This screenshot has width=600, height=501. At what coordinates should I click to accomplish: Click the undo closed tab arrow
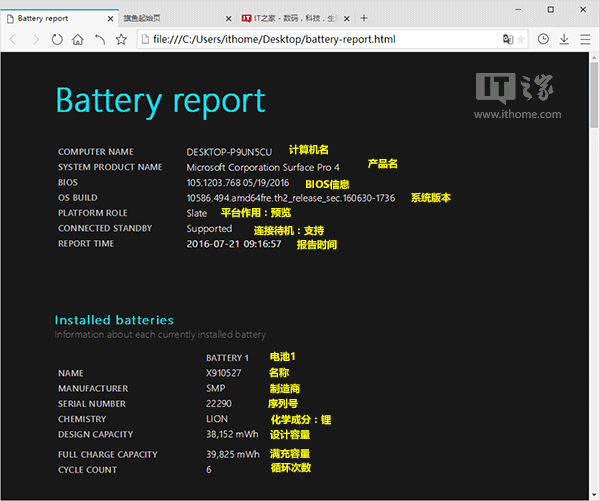[100, 39]
